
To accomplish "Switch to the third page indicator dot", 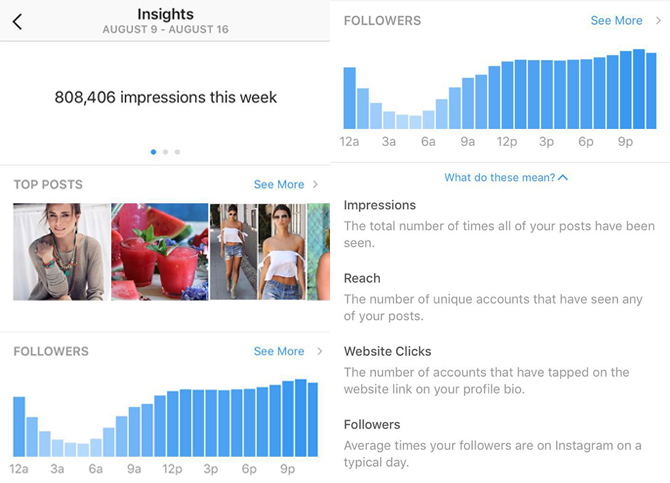I will (x=177, y=152).
